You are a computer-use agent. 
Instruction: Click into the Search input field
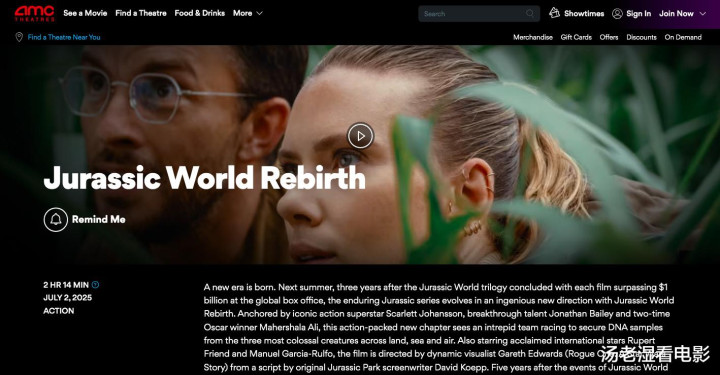[473, 14]
